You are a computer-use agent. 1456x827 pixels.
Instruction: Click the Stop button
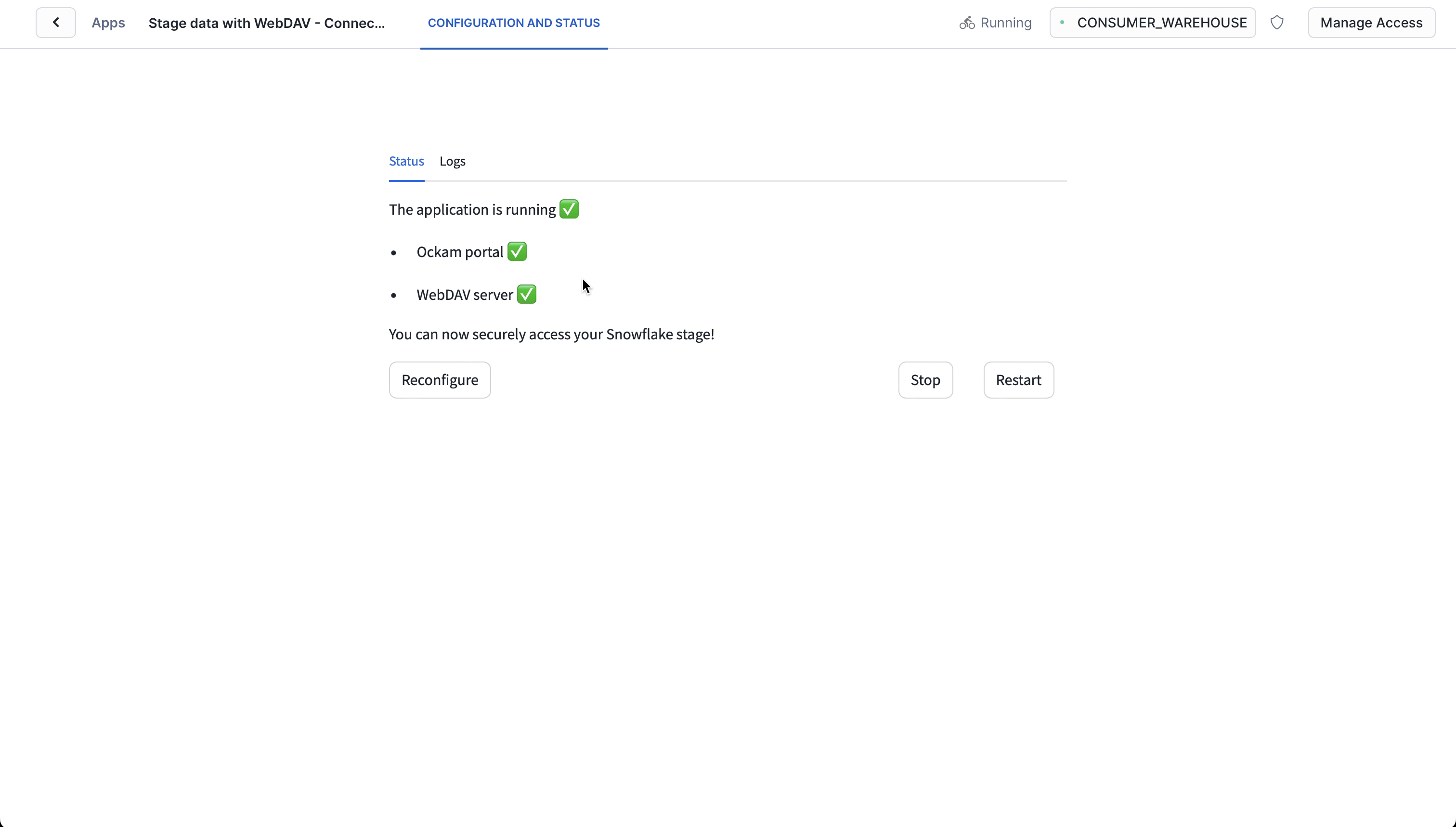tap(925, 380)
